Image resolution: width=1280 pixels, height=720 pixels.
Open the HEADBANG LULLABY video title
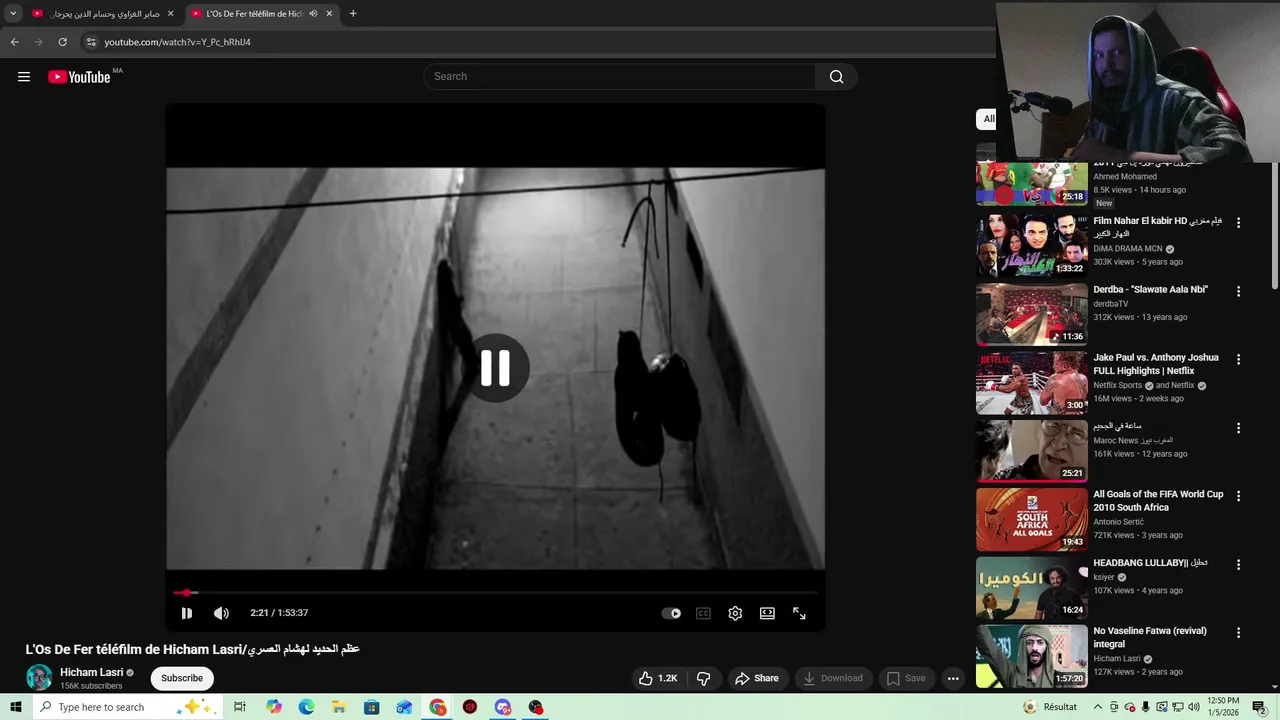tap(1150, 563)
